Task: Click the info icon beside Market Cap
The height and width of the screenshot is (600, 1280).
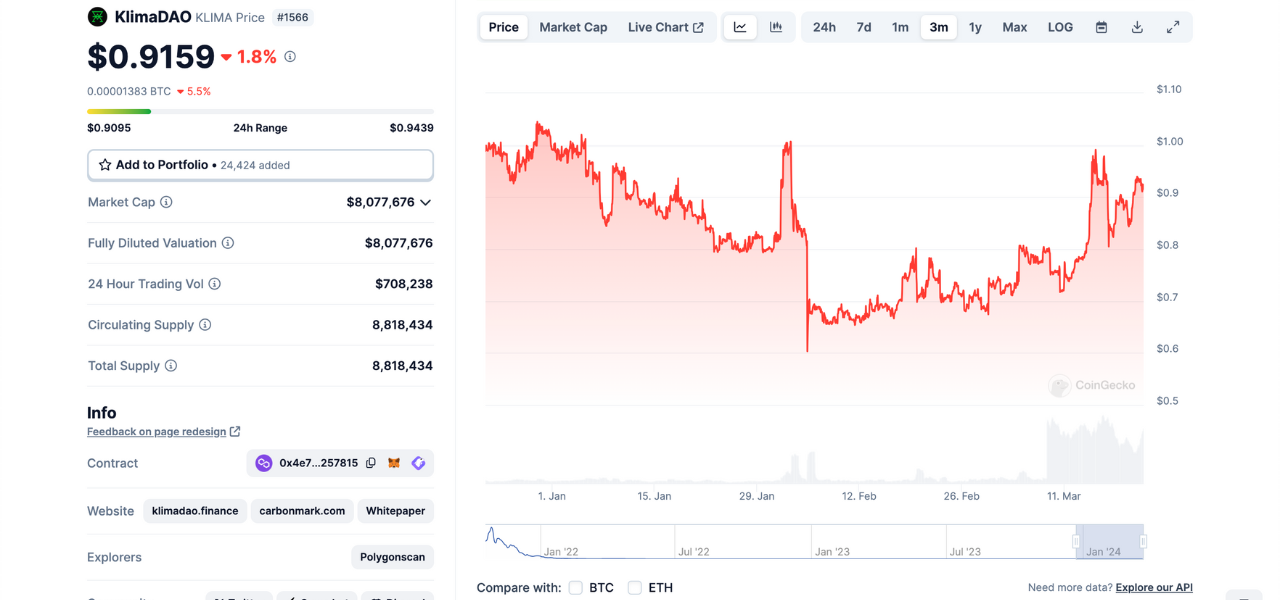Action: pos(166,202)
